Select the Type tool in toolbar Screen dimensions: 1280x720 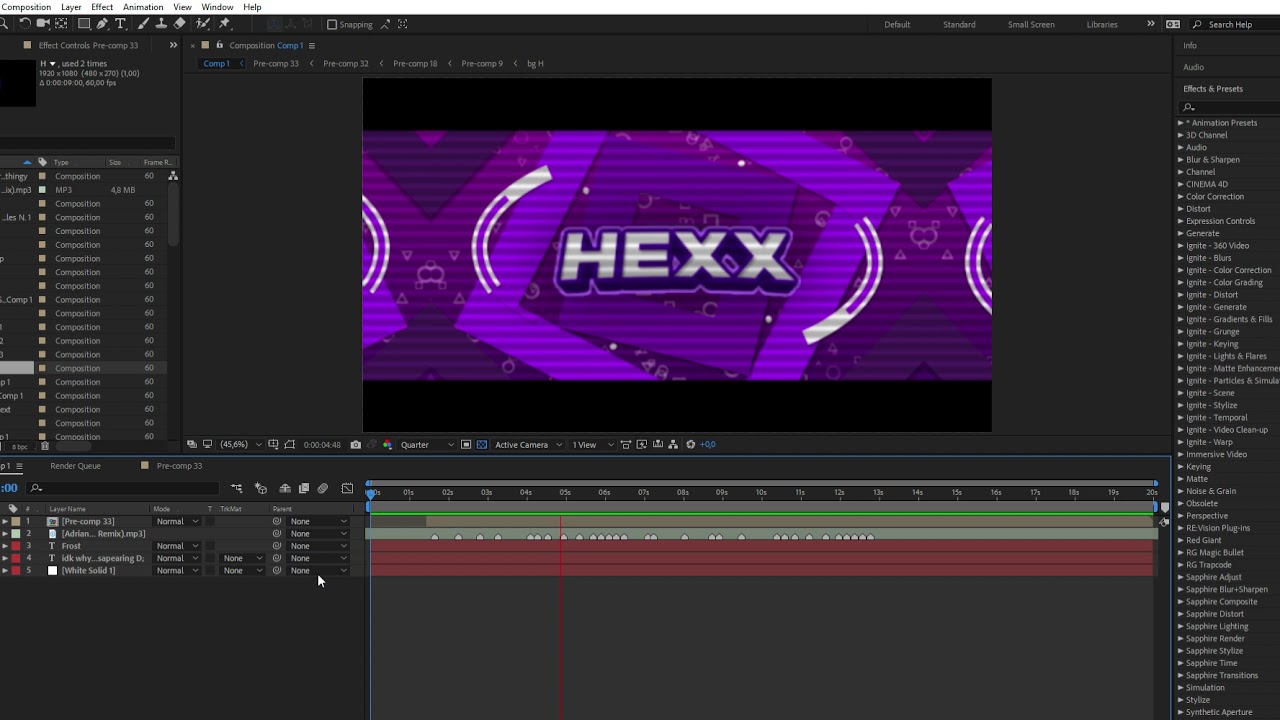(121, 24)
